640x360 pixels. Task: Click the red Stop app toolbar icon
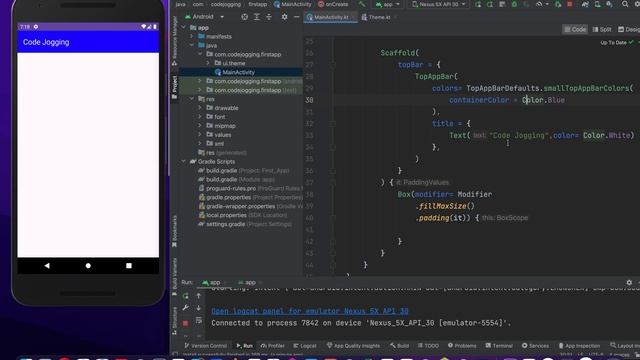tap(570, 4)
